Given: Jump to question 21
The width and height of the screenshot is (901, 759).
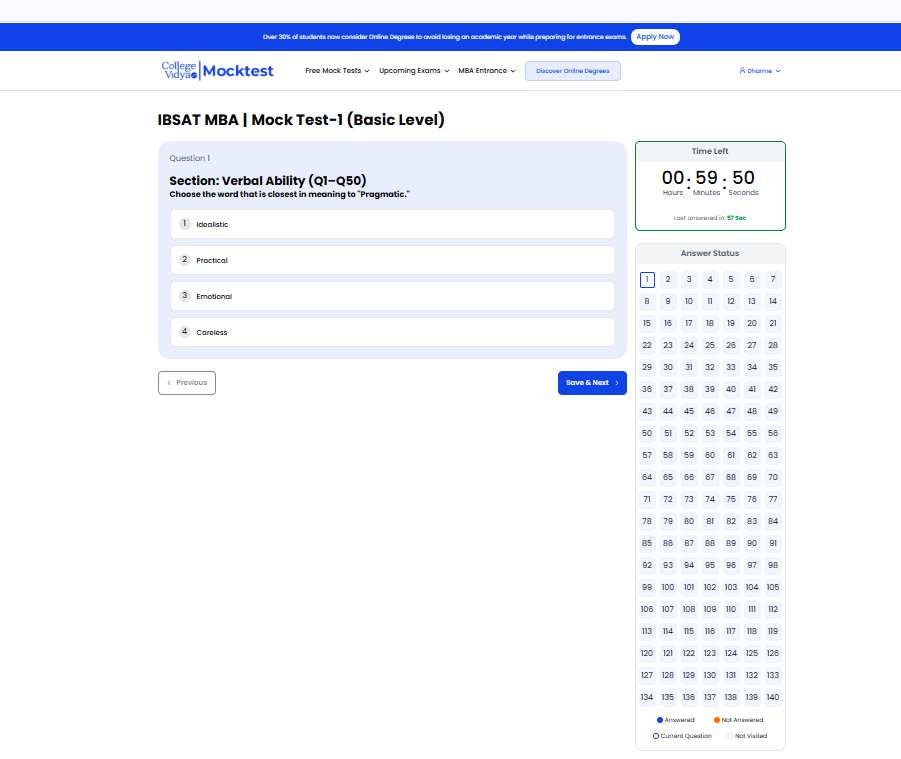Looking at the screenshot, I should point(773,323).
